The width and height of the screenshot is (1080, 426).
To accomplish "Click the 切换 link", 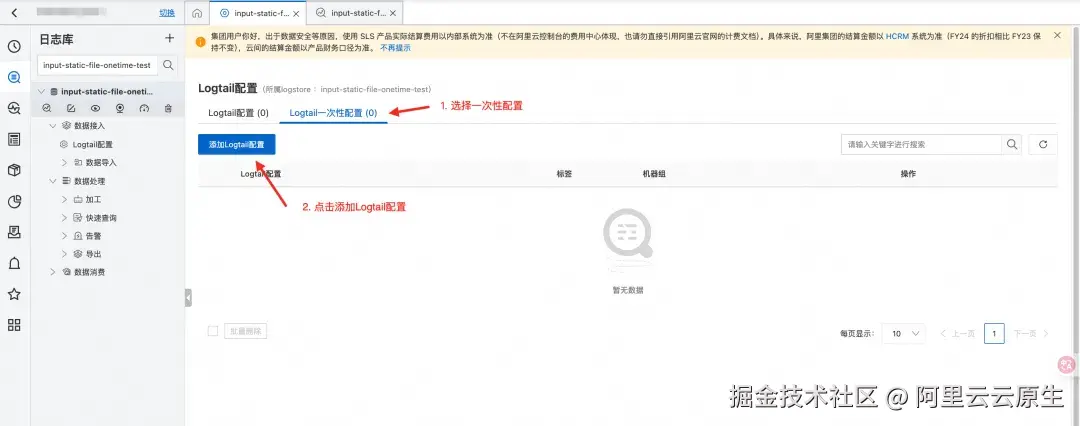I will (167, 12).
